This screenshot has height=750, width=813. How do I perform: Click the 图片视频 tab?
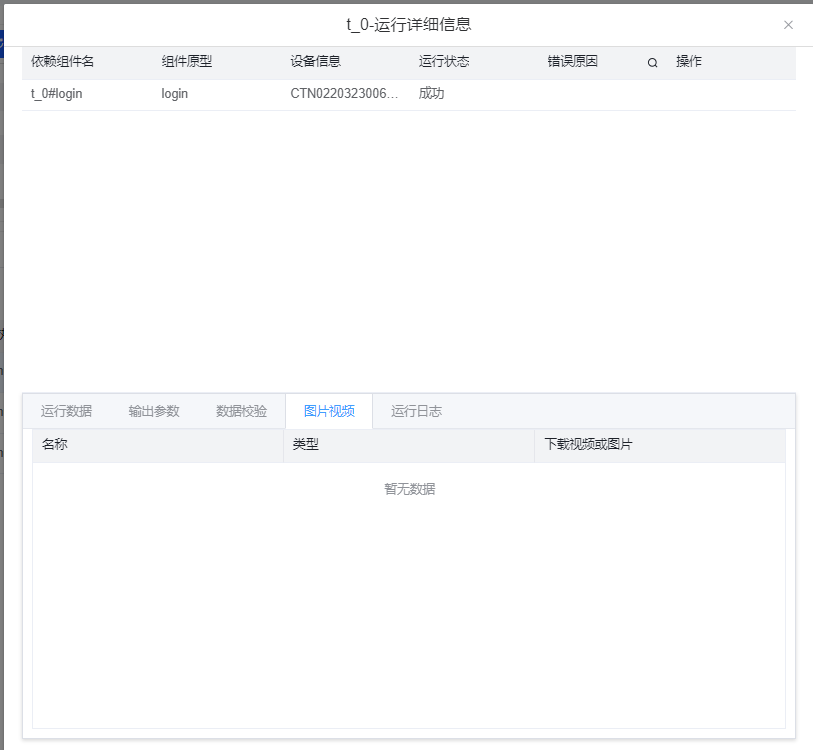click(329, 411)
